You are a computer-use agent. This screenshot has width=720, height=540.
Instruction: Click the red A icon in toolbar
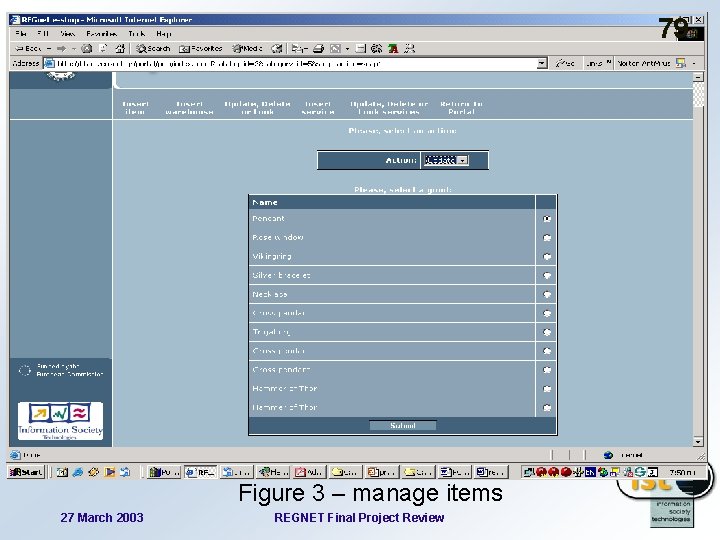[393, 48]
